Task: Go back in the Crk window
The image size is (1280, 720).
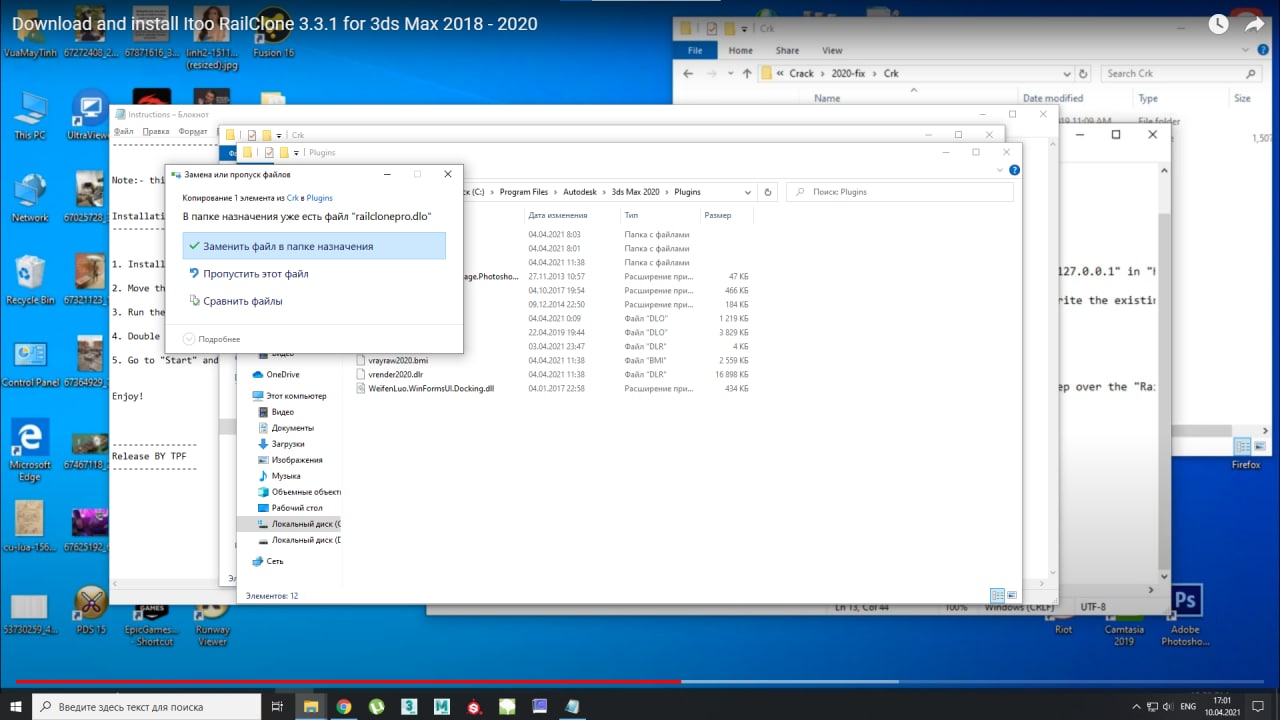Action: (x=688, y=73)
